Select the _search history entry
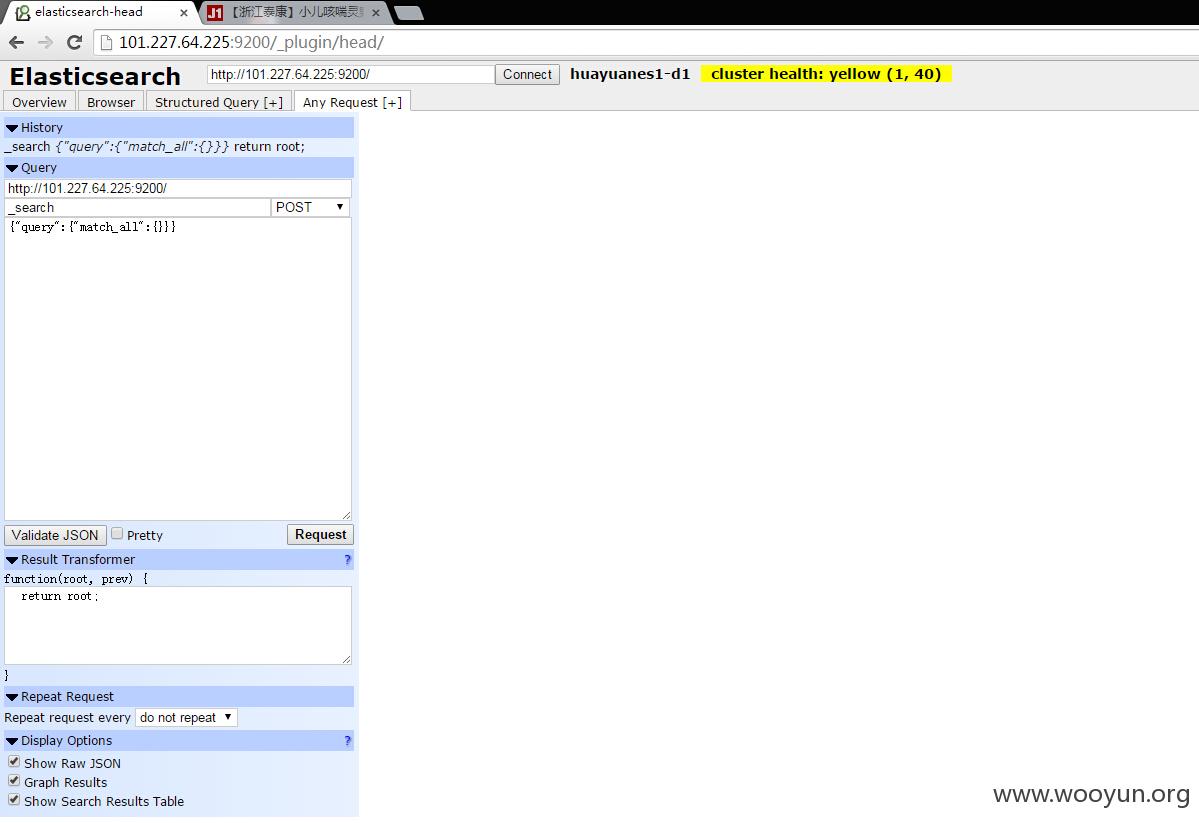 click(x=154, y=147)
